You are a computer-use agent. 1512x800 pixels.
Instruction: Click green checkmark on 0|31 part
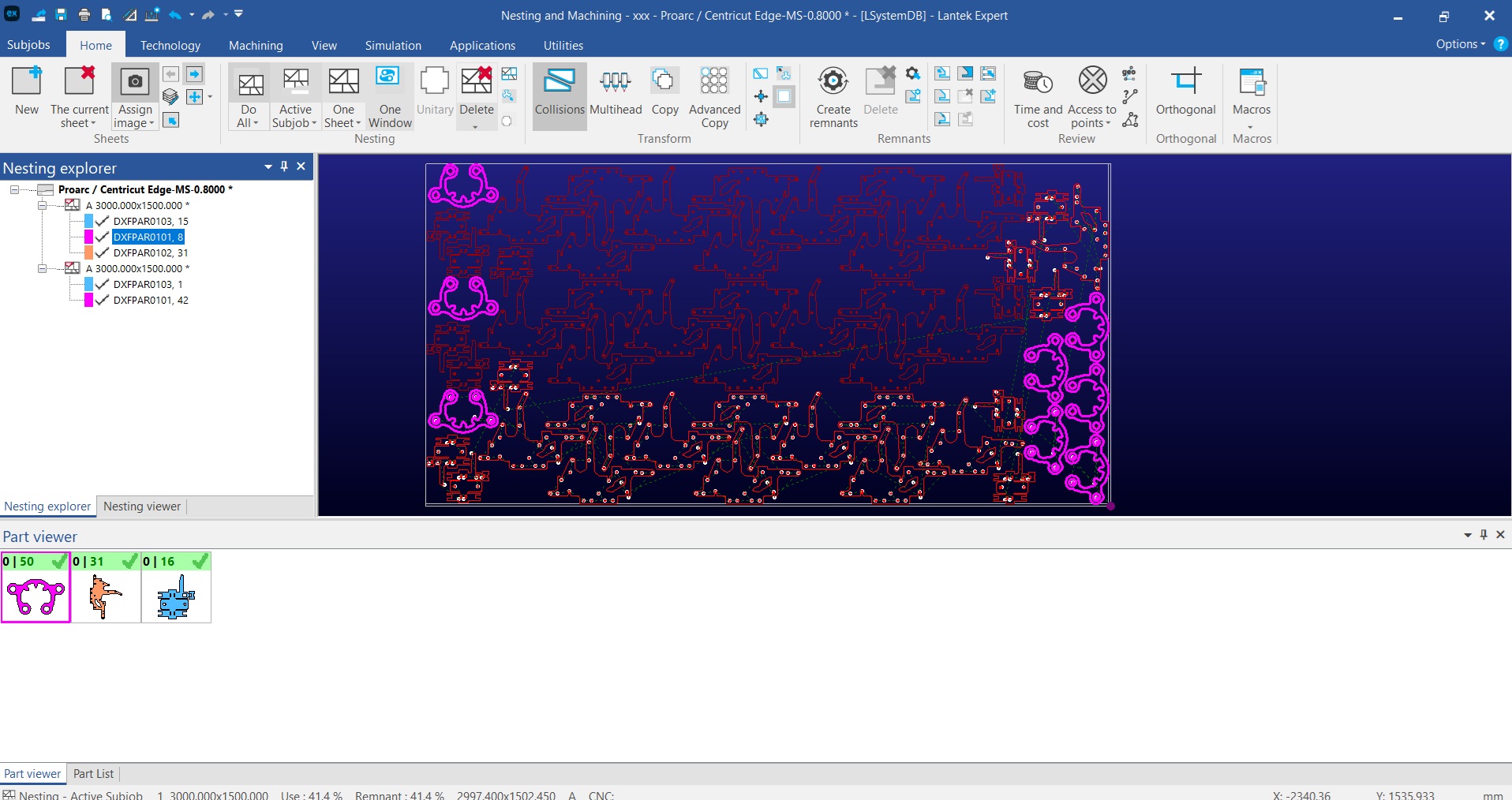[130, 562]
